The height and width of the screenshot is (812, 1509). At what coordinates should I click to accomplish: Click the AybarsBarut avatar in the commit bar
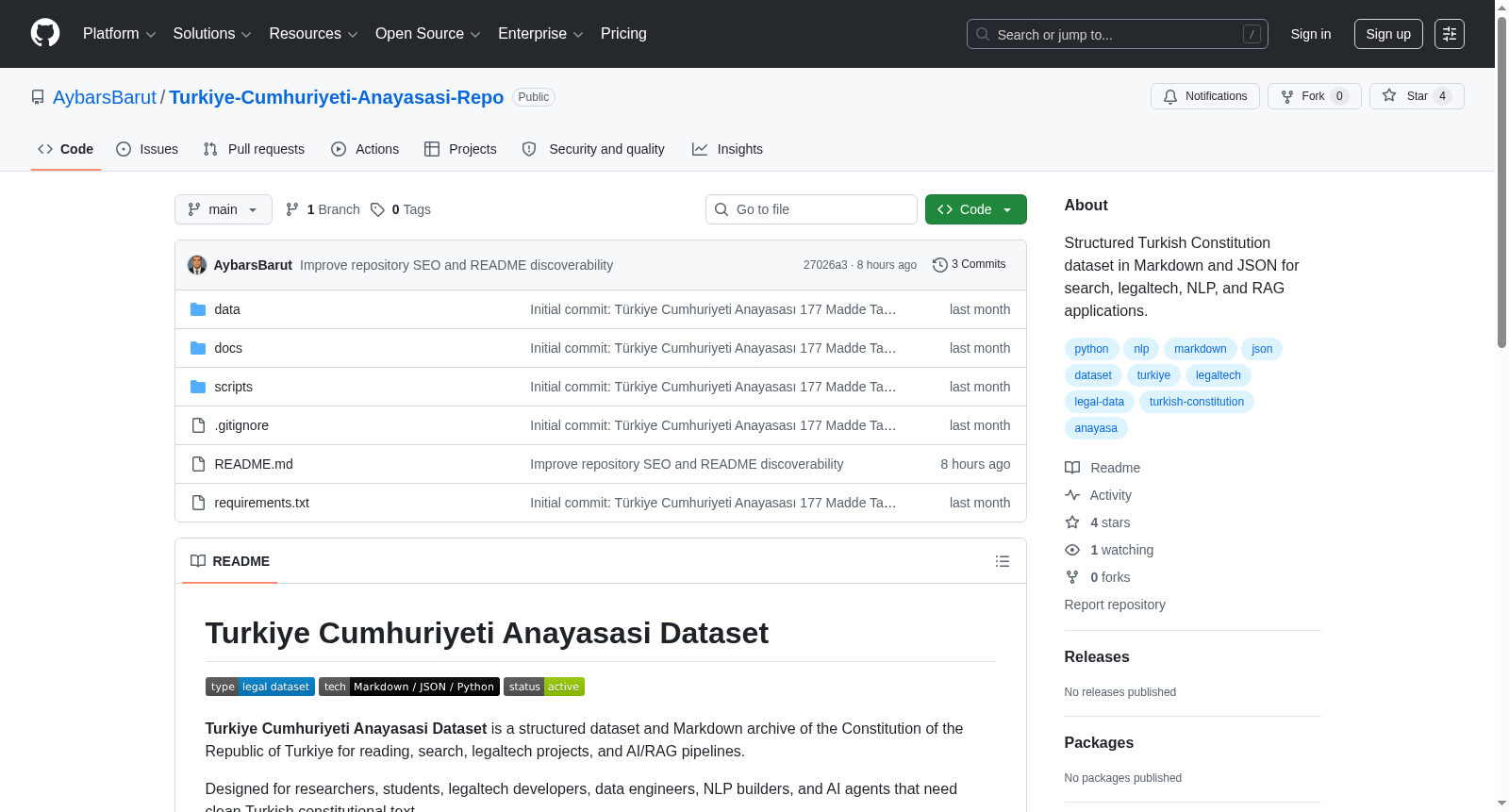click(197, 265)
